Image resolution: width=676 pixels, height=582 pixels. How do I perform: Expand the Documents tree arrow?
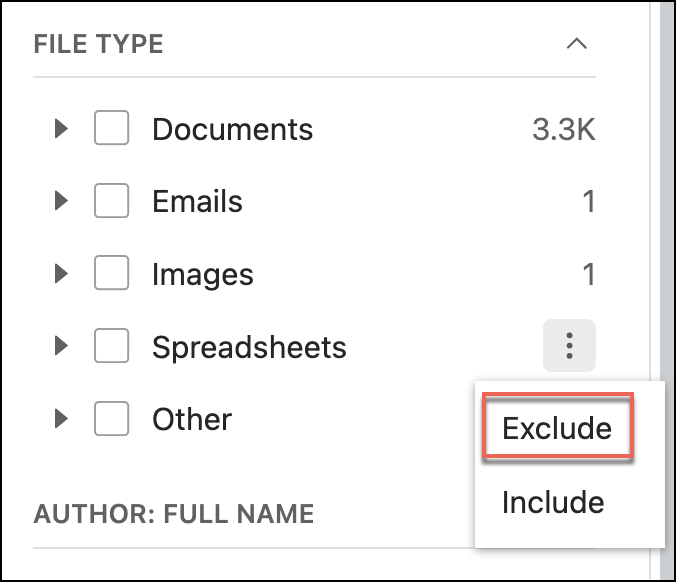tap(61, 129)
